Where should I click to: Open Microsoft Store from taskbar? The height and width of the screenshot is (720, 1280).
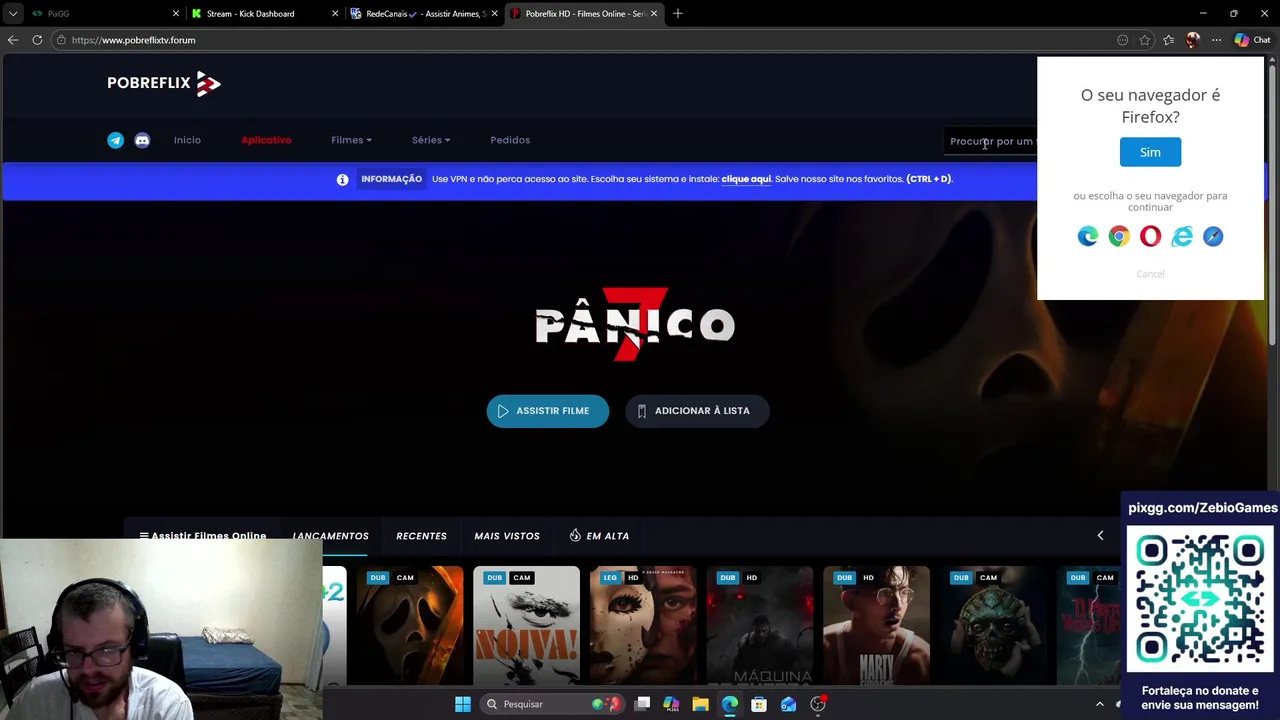point(759,704)
